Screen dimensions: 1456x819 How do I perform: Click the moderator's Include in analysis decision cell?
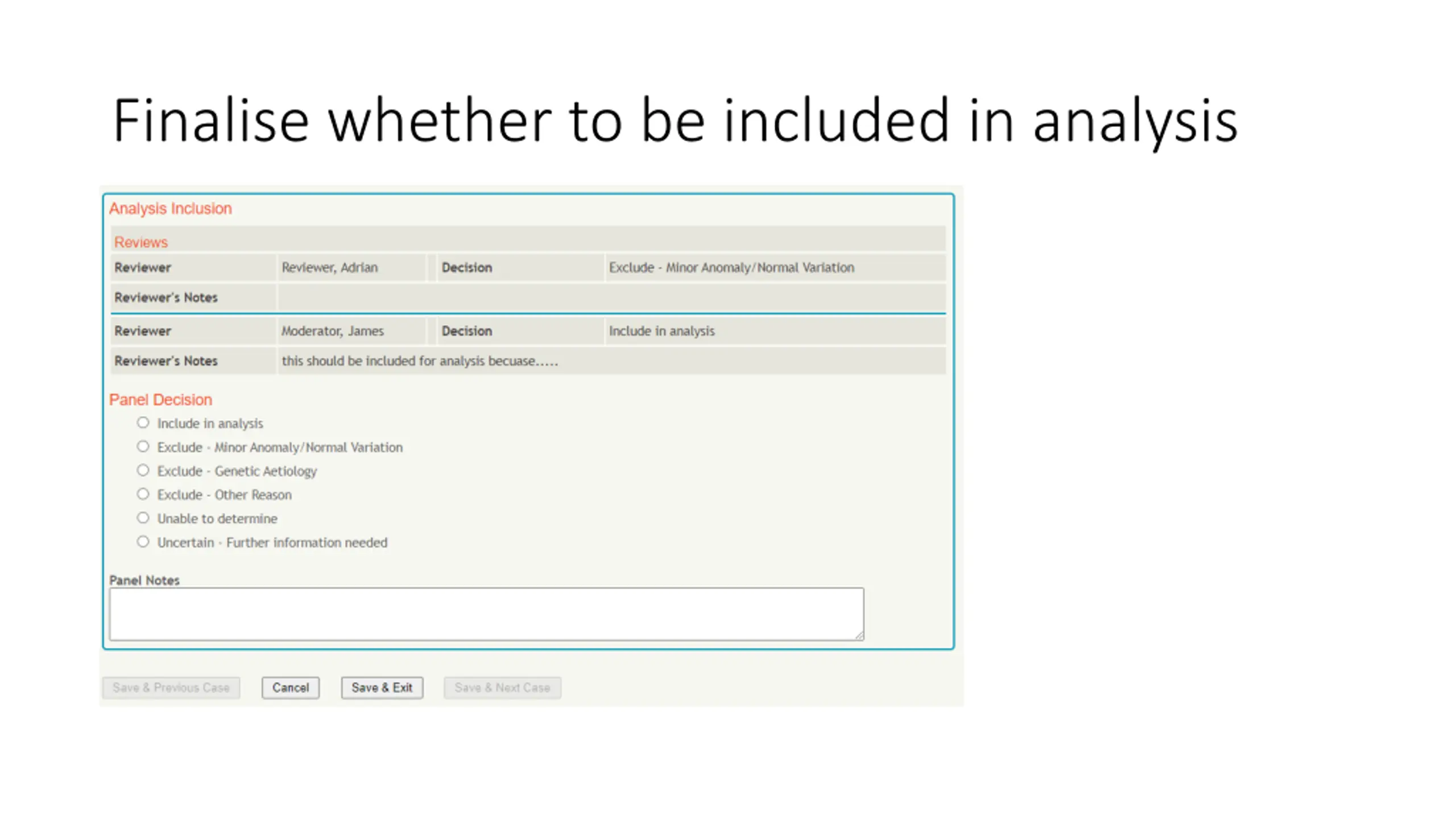click(775, 331)
